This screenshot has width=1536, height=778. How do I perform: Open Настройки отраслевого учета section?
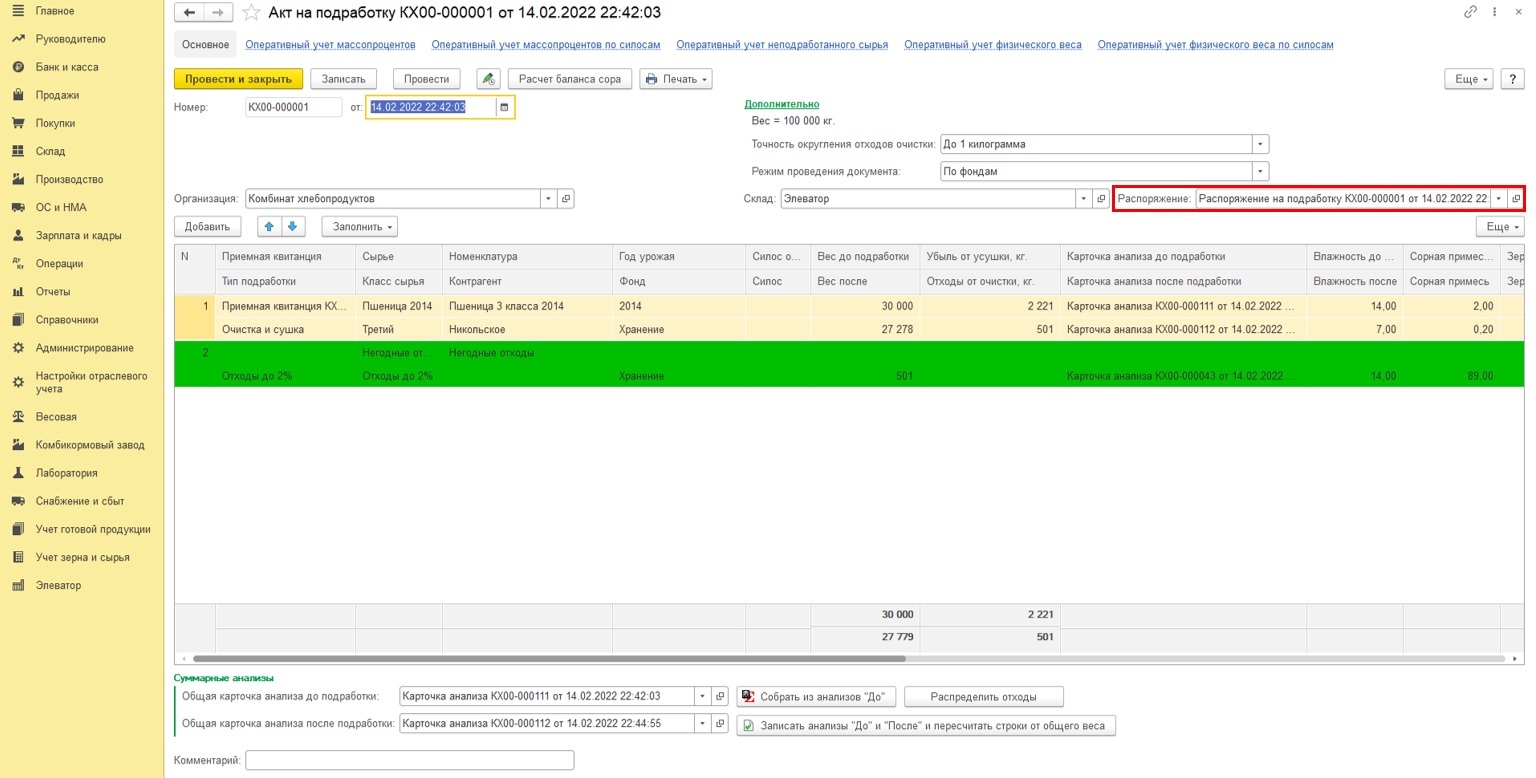(91, 382)
